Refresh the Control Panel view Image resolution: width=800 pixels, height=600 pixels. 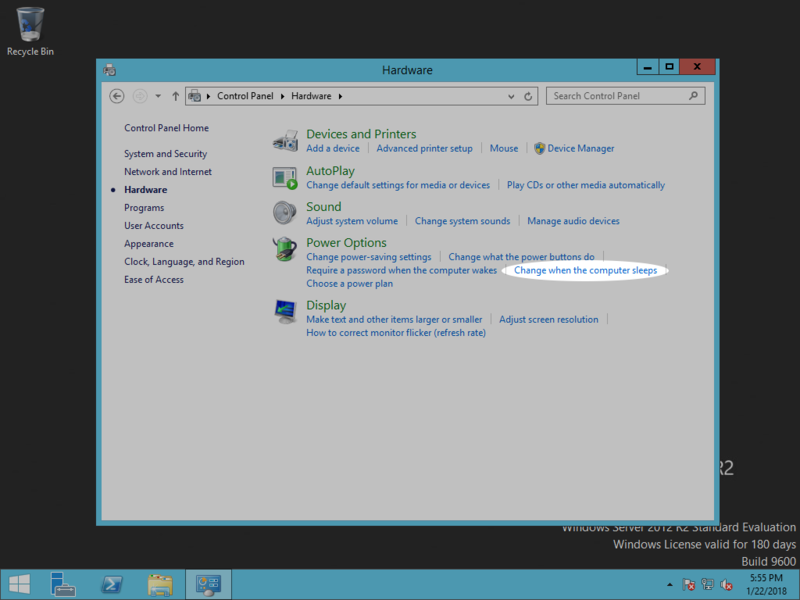pyautogui.click(x=528, y=96)
